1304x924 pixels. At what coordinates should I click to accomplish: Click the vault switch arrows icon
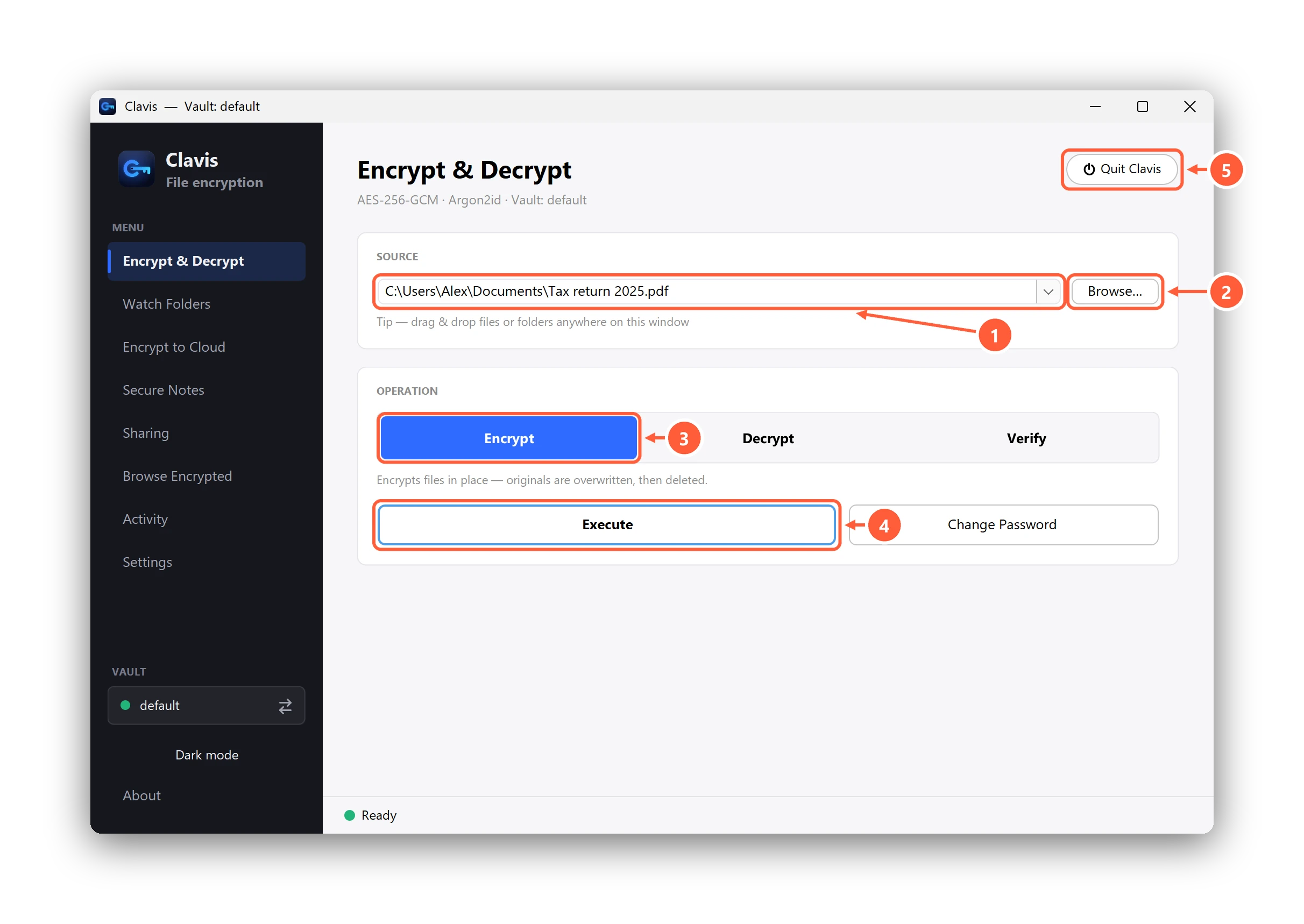[x=285, y=706]
